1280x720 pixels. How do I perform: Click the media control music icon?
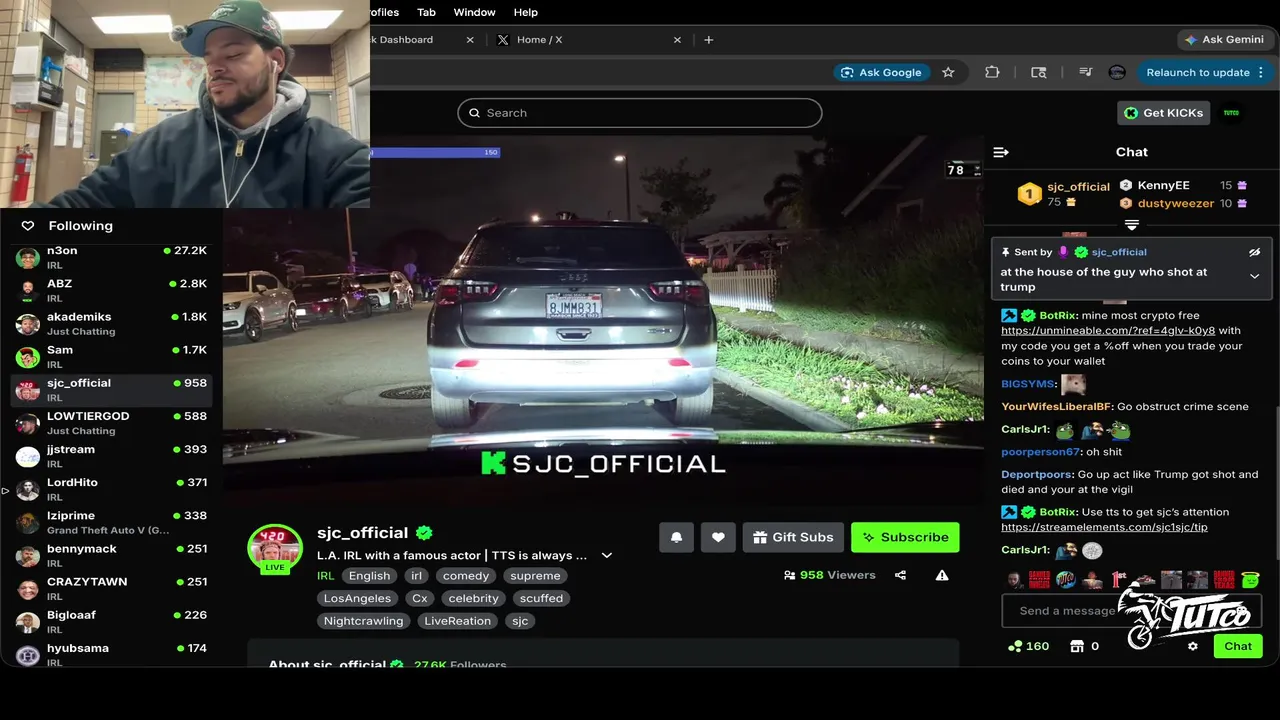click(1085, 72)
